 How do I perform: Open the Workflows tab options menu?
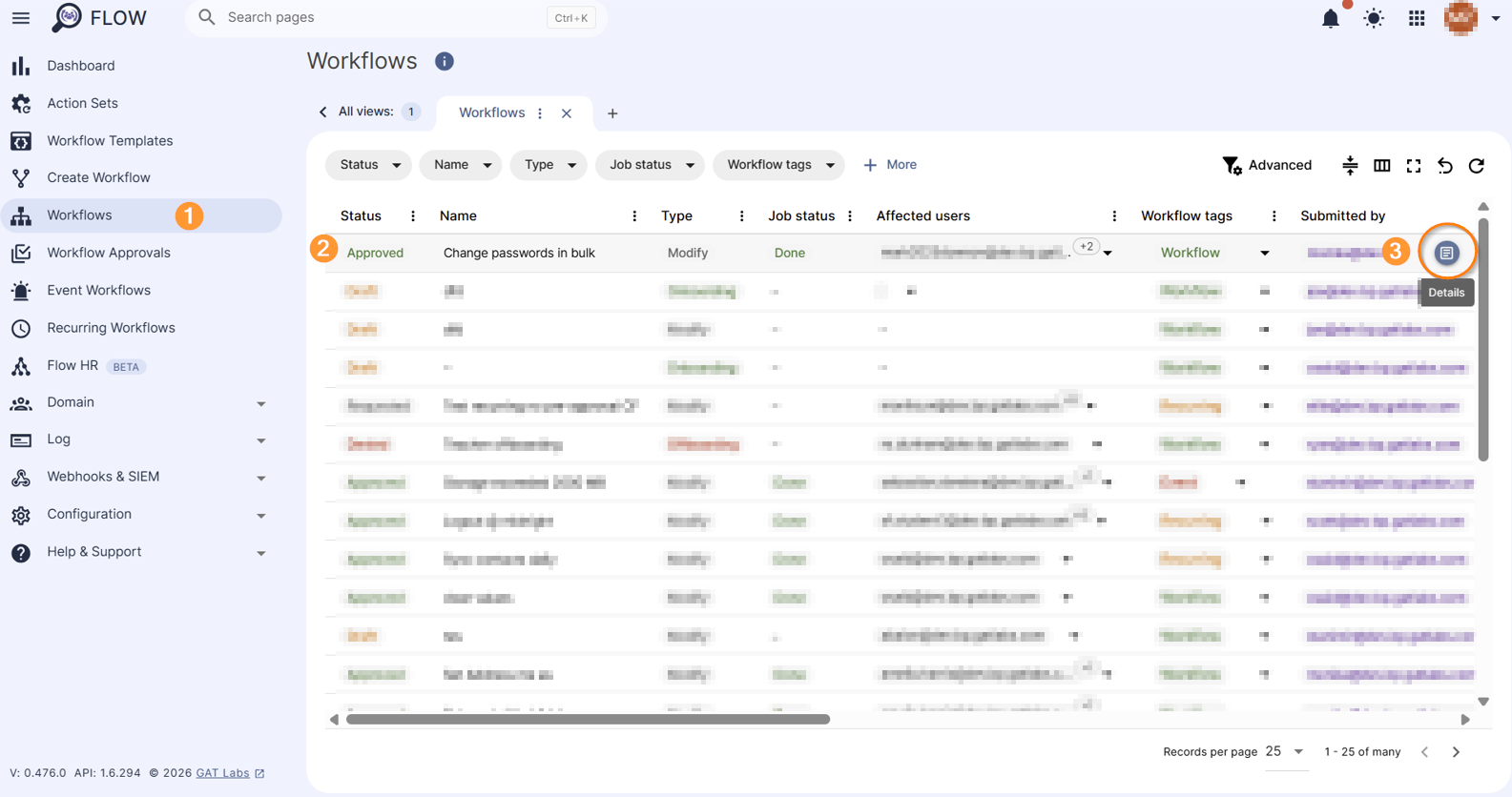[x=540, y=113]
